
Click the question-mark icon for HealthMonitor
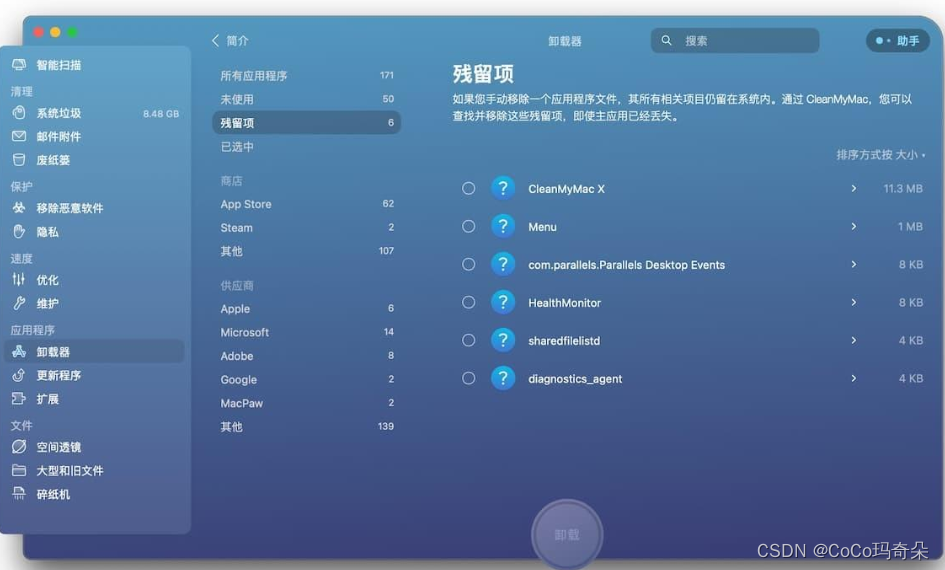pyautogui.click(x=503, y=302)
